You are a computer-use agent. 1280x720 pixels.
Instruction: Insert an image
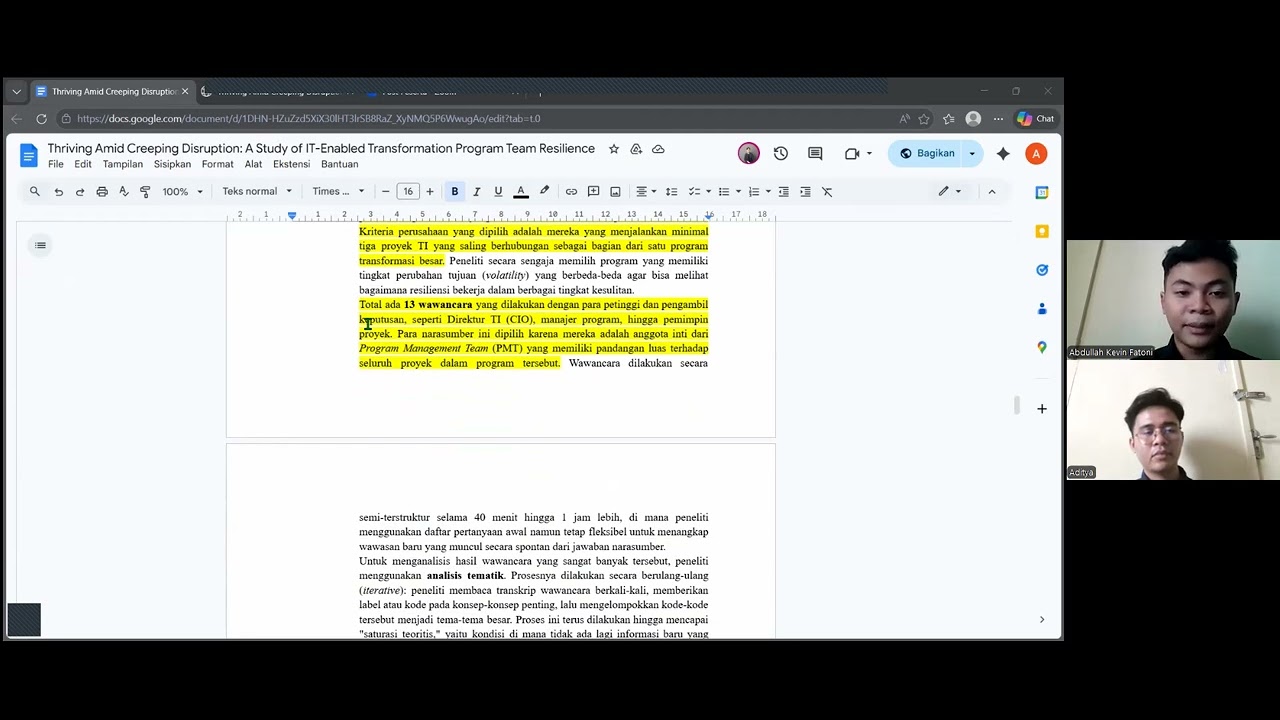[x=615, y=191]
